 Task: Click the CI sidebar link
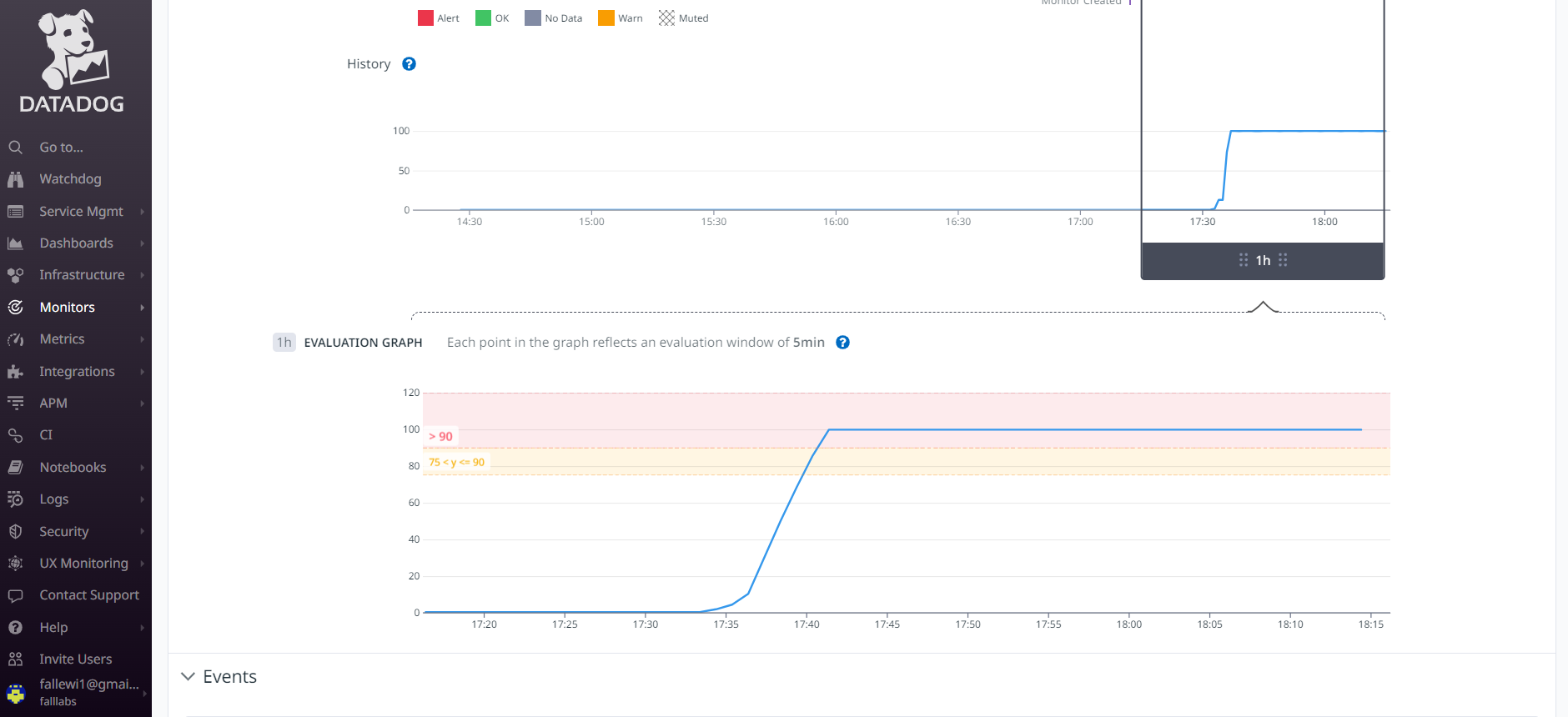tap(46, 435)
